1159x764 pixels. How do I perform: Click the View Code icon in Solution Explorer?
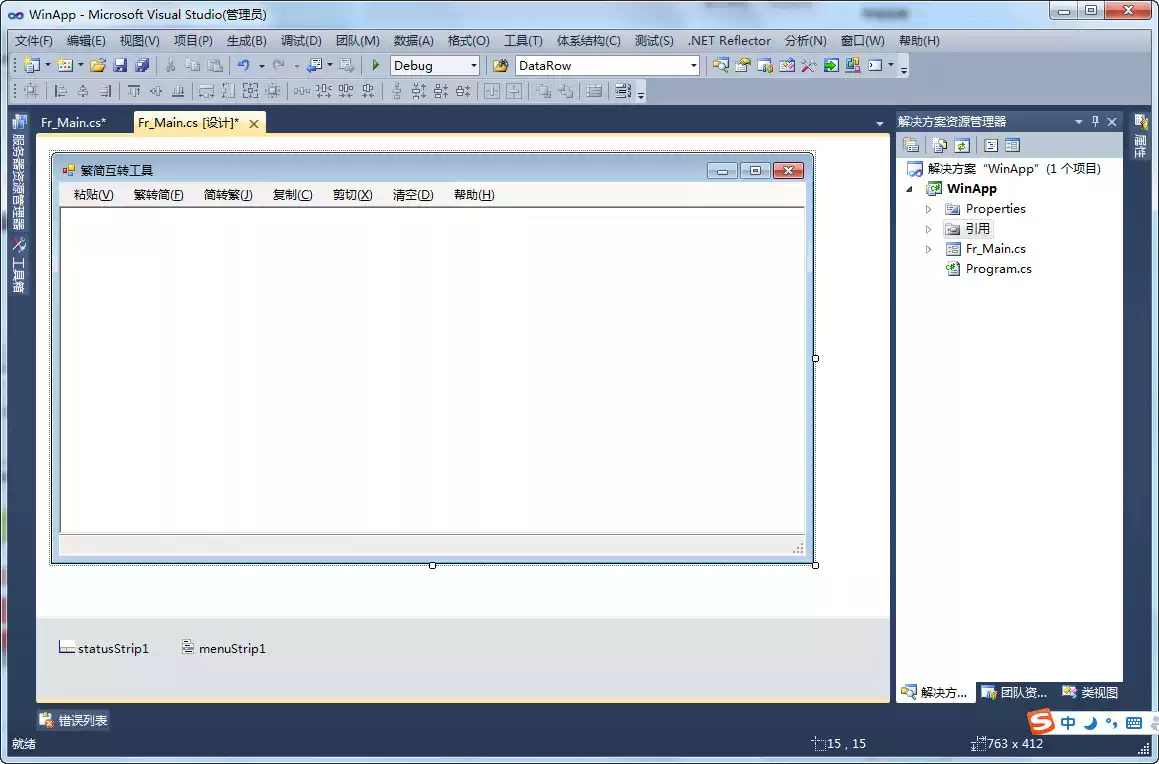989,144
